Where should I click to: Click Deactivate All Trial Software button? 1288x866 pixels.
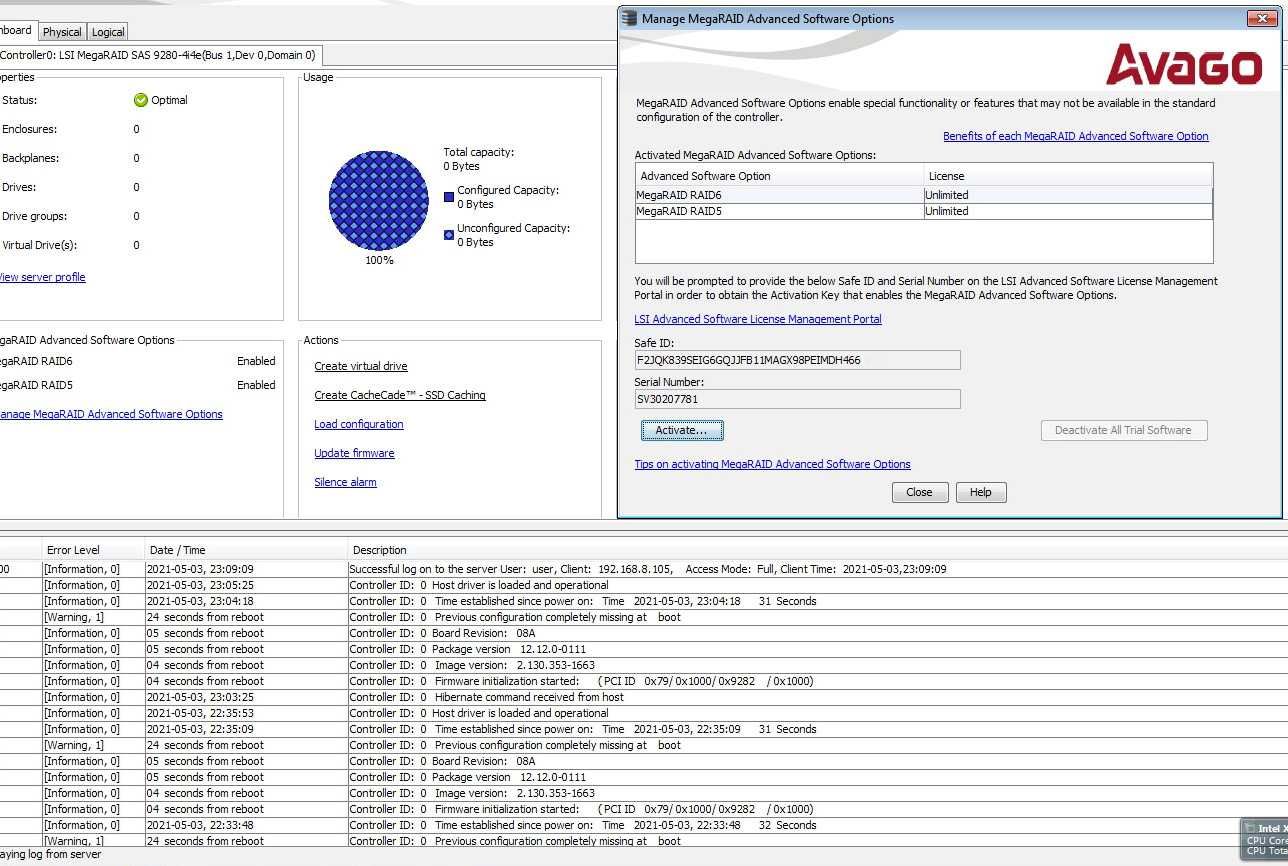(x=1124, y=430)
